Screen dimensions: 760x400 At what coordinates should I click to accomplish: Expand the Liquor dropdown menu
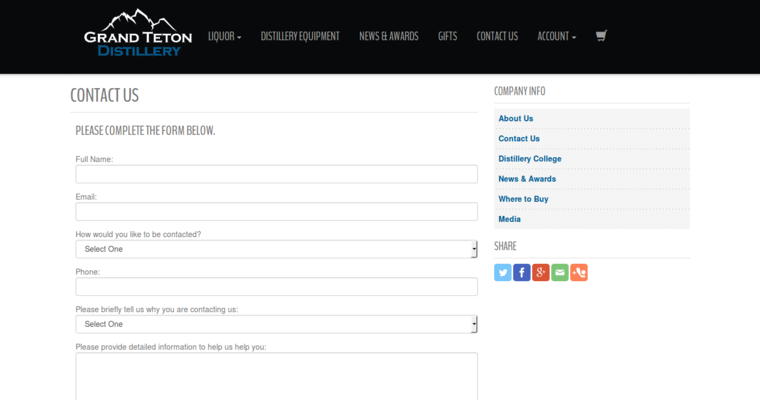(224, 36)
